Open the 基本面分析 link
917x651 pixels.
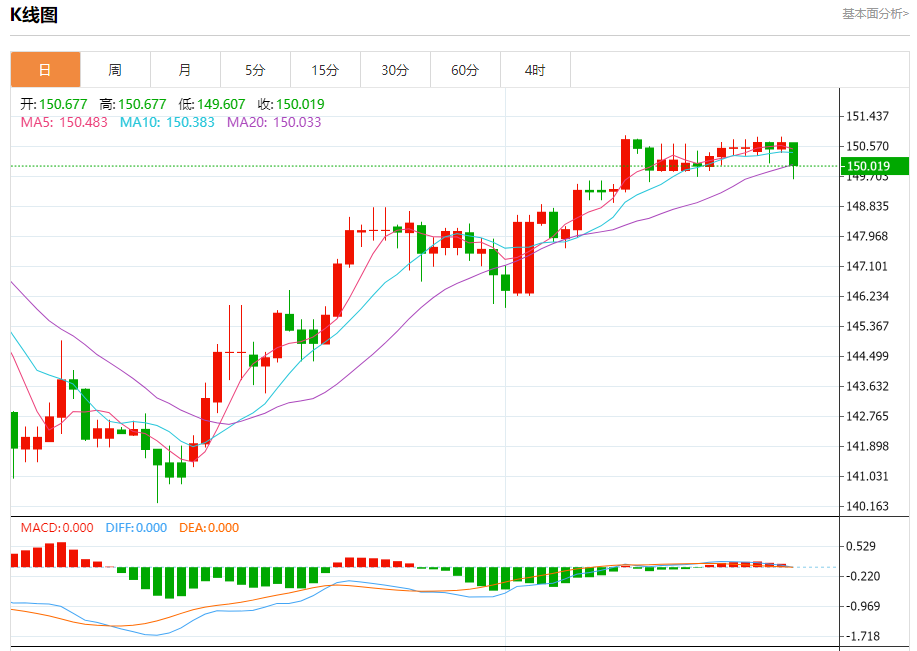click(875, 14)
